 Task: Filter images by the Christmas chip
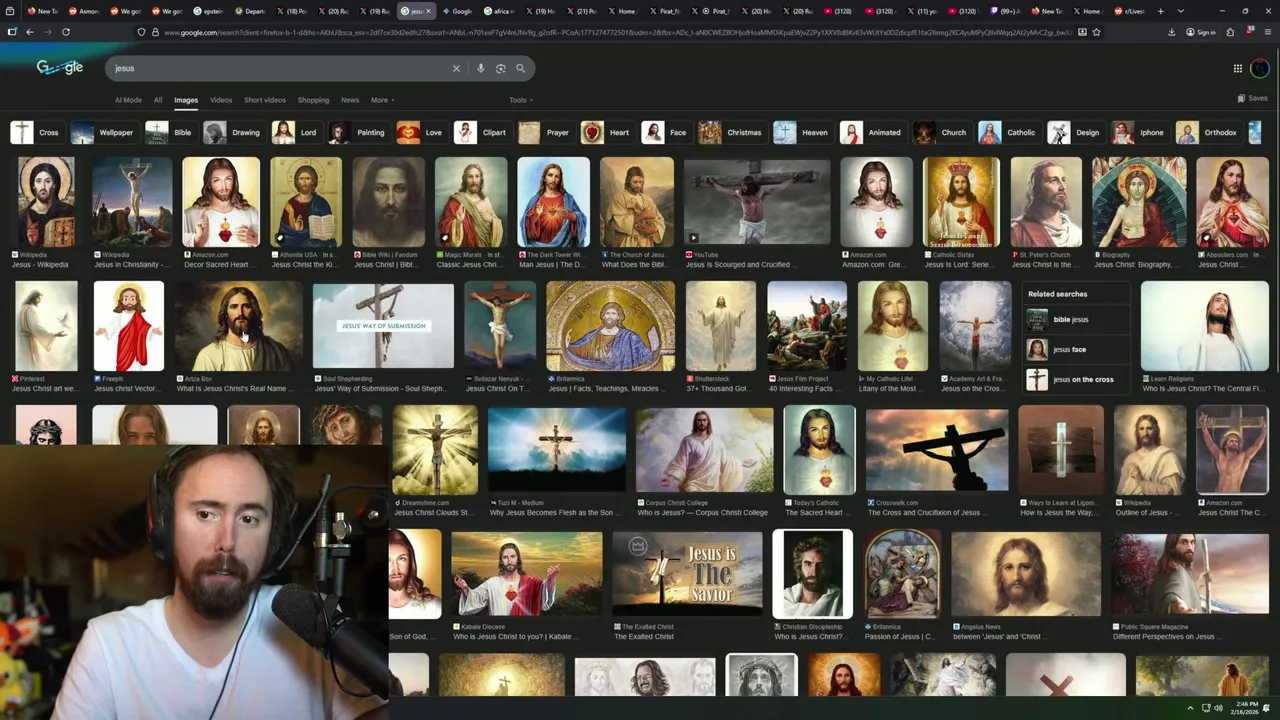click(x=731, y=132)
